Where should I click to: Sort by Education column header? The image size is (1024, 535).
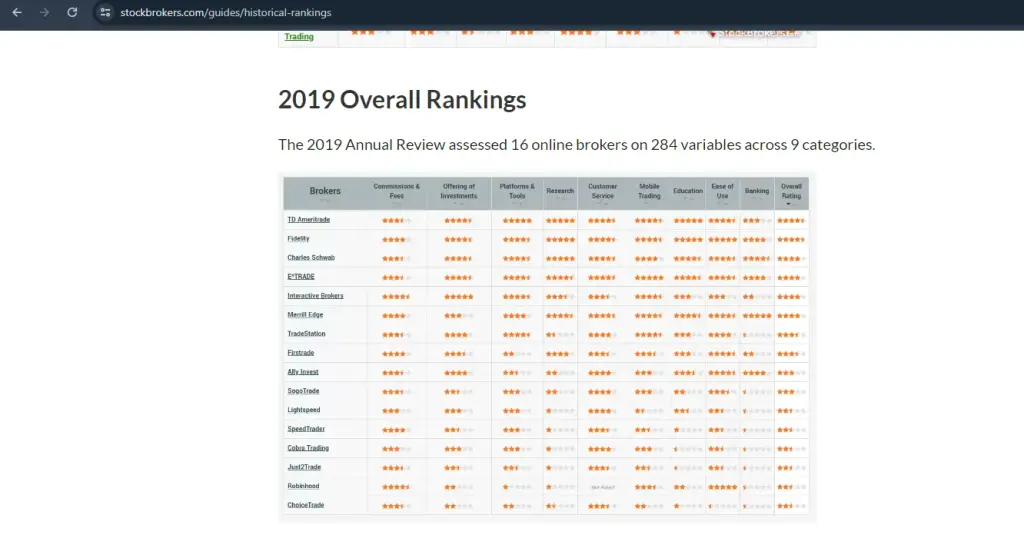[688, 191]
